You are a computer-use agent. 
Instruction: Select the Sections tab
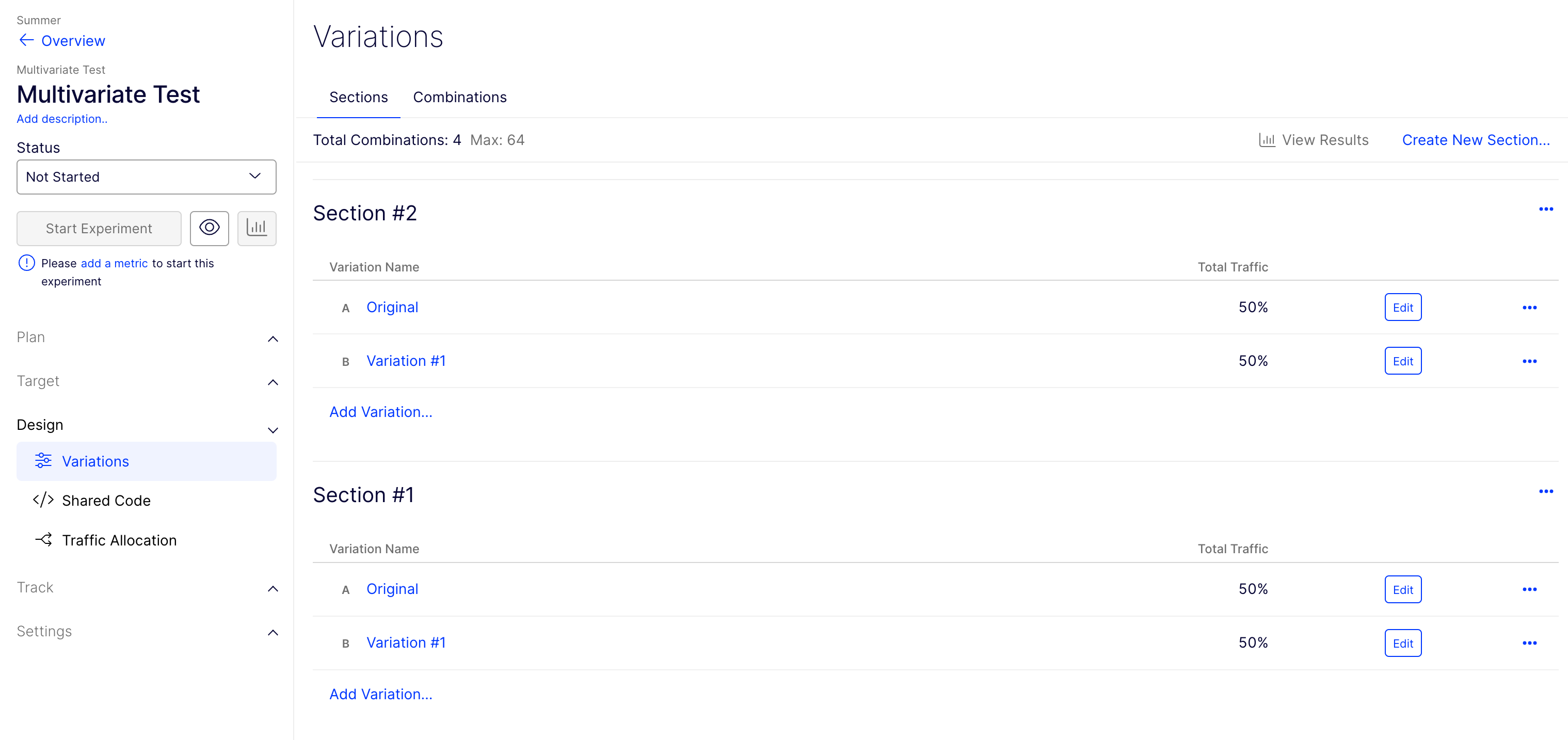click(358, 97)
